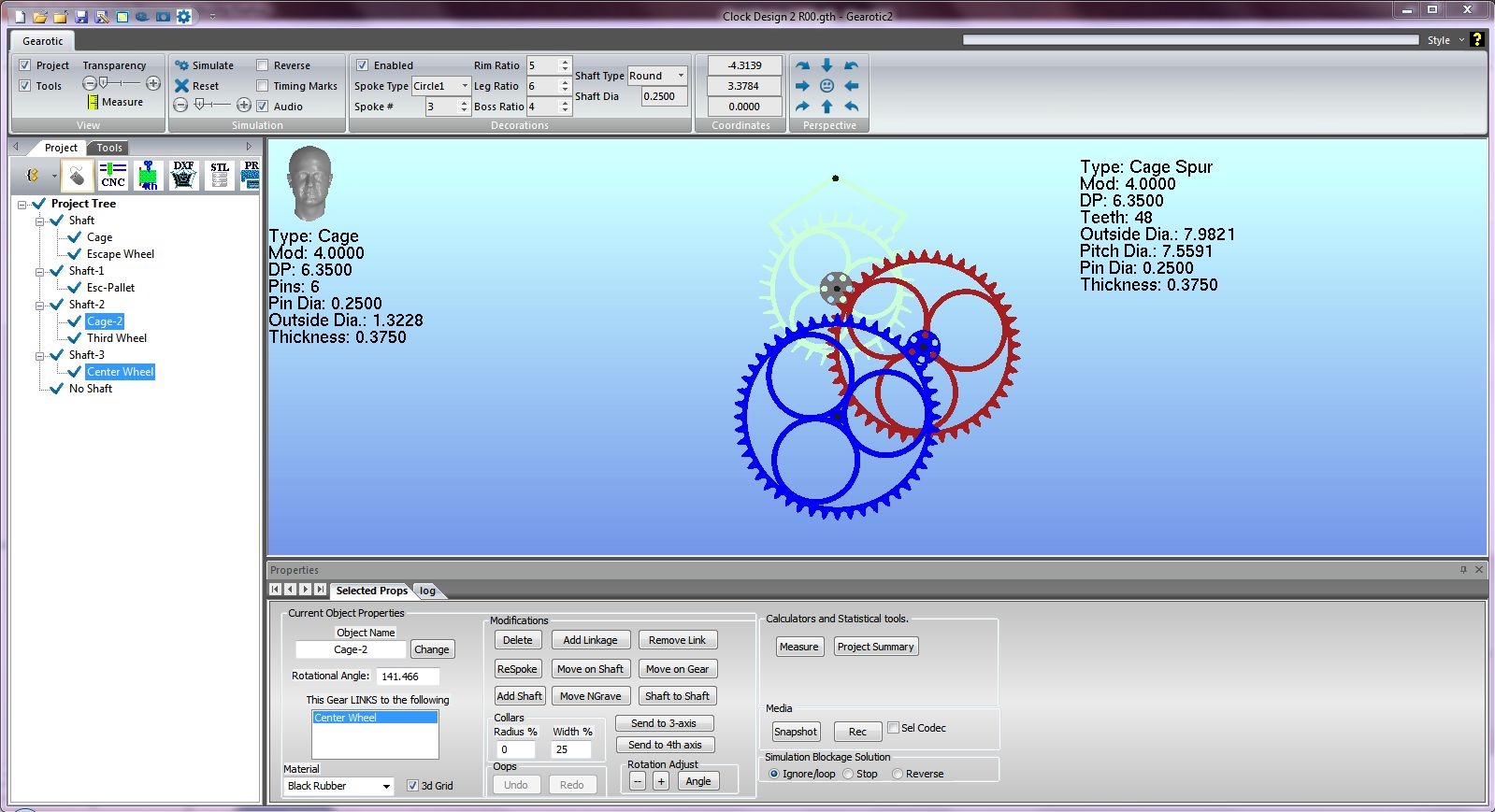Image resolution: width=1495 pixels, height=812 pixels.
Task: Enable the Timing Marks checkbox
Action: (263, 86)
